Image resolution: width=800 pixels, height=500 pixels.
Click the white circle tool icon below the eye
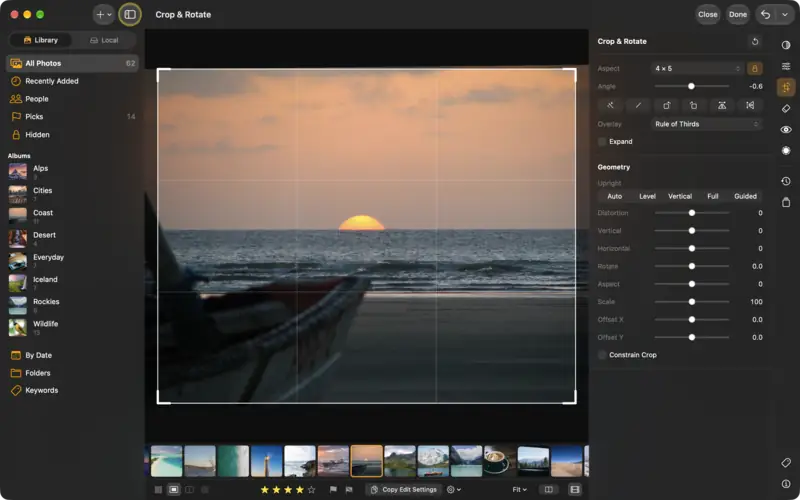786,151
